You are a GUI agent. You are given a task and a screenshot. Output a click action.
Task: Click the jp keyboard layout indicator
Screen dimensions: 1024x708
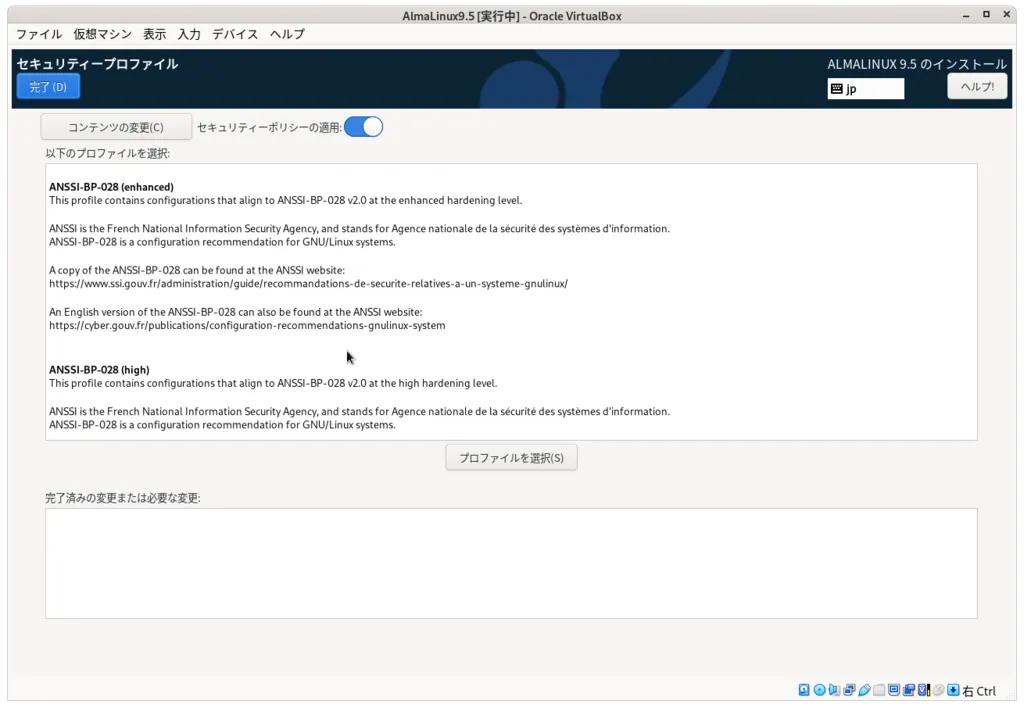click(865, 89)
